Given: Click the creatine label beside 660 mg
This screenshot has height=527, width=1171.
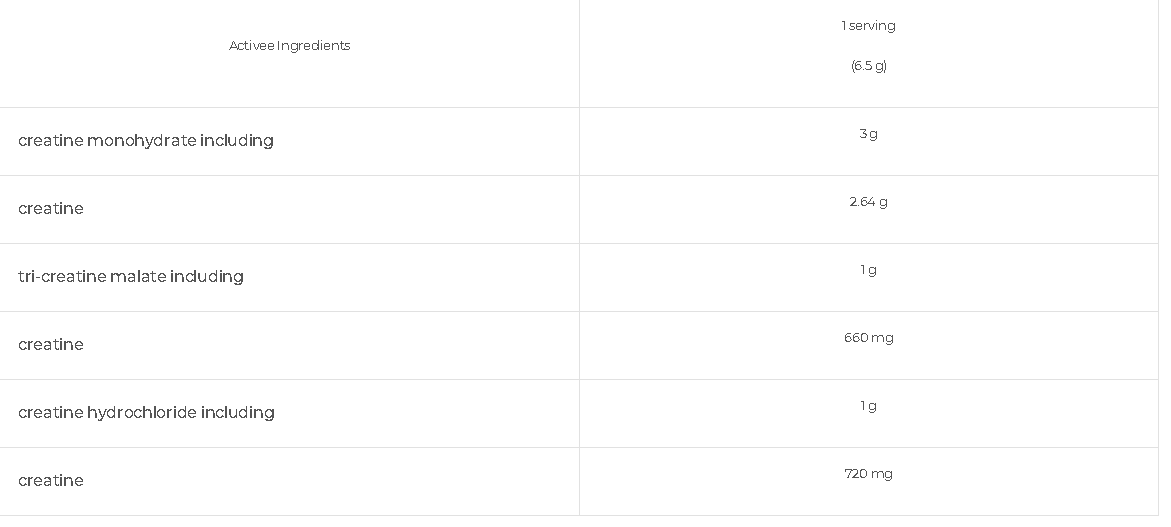Looking at the screenshot, I should point(51,345).
